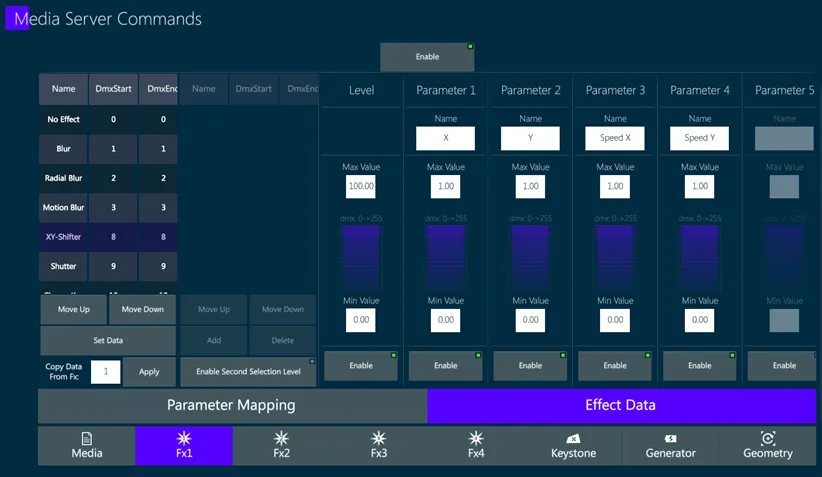Toggle Enable Second Selection Level
822x477 pixels.
(248, 372)
